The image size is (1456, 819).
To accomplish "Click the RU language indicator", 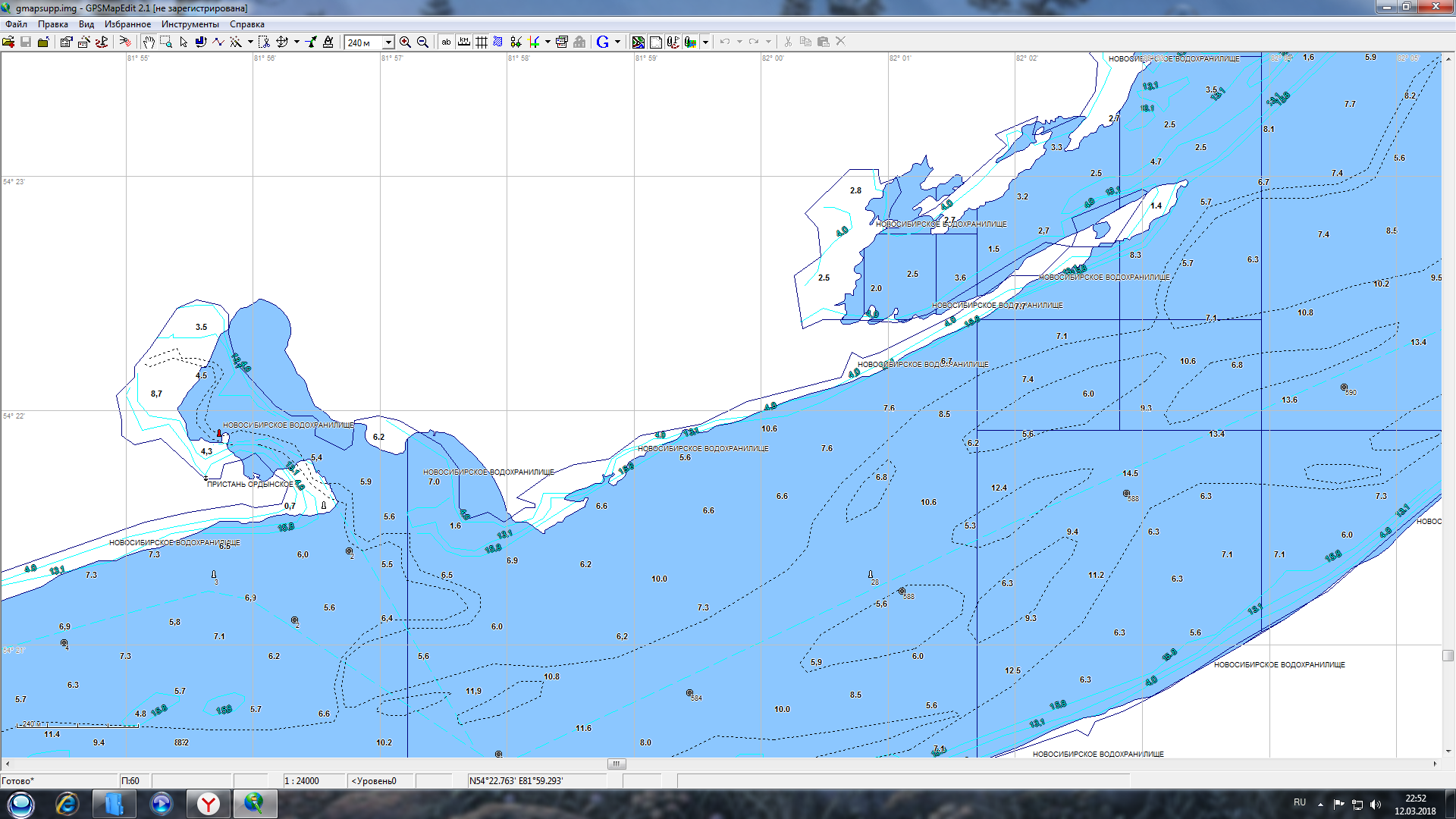I will click(1300, 802).
